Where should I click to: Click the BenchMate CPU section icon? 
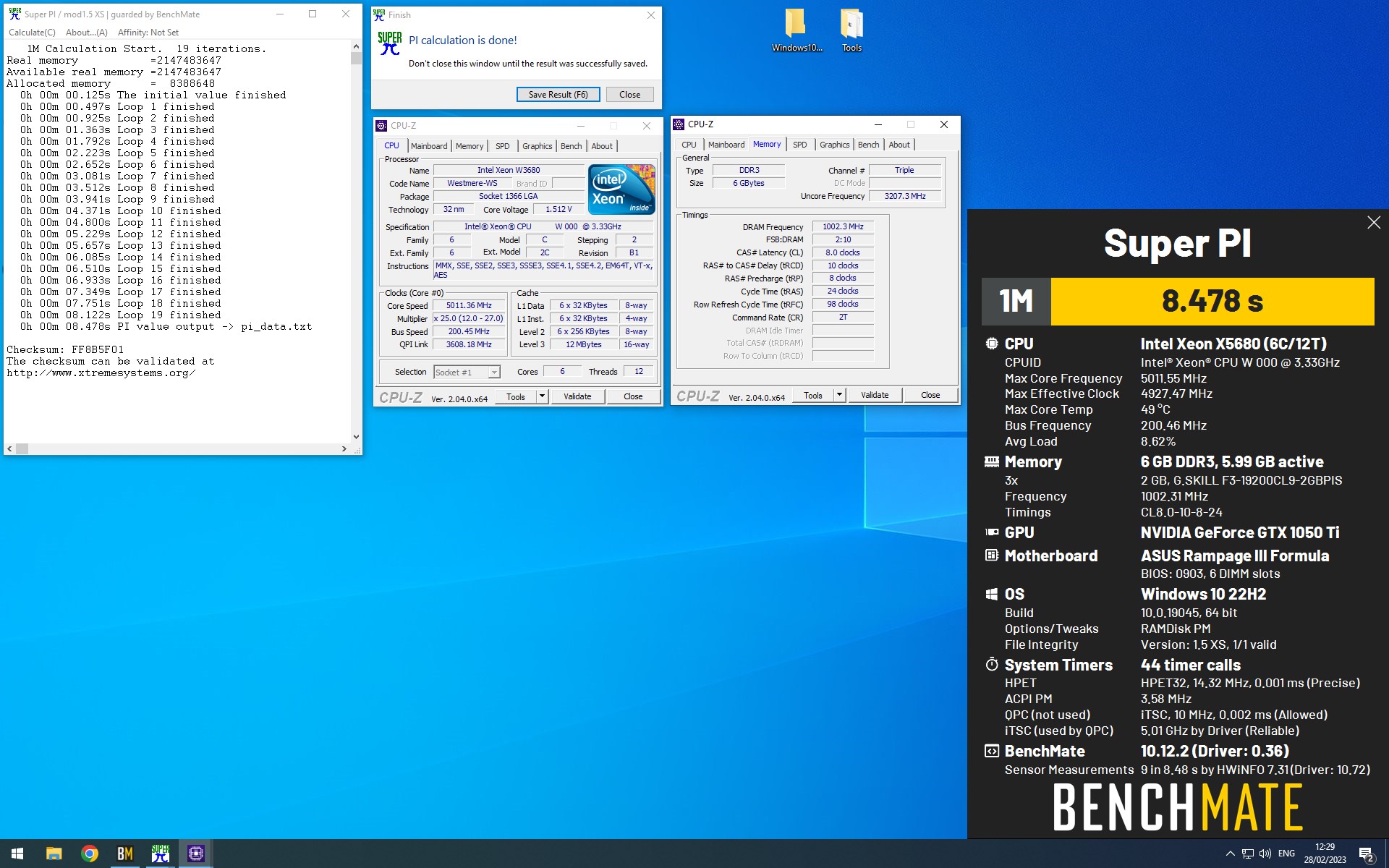click(x=991, y=344)
